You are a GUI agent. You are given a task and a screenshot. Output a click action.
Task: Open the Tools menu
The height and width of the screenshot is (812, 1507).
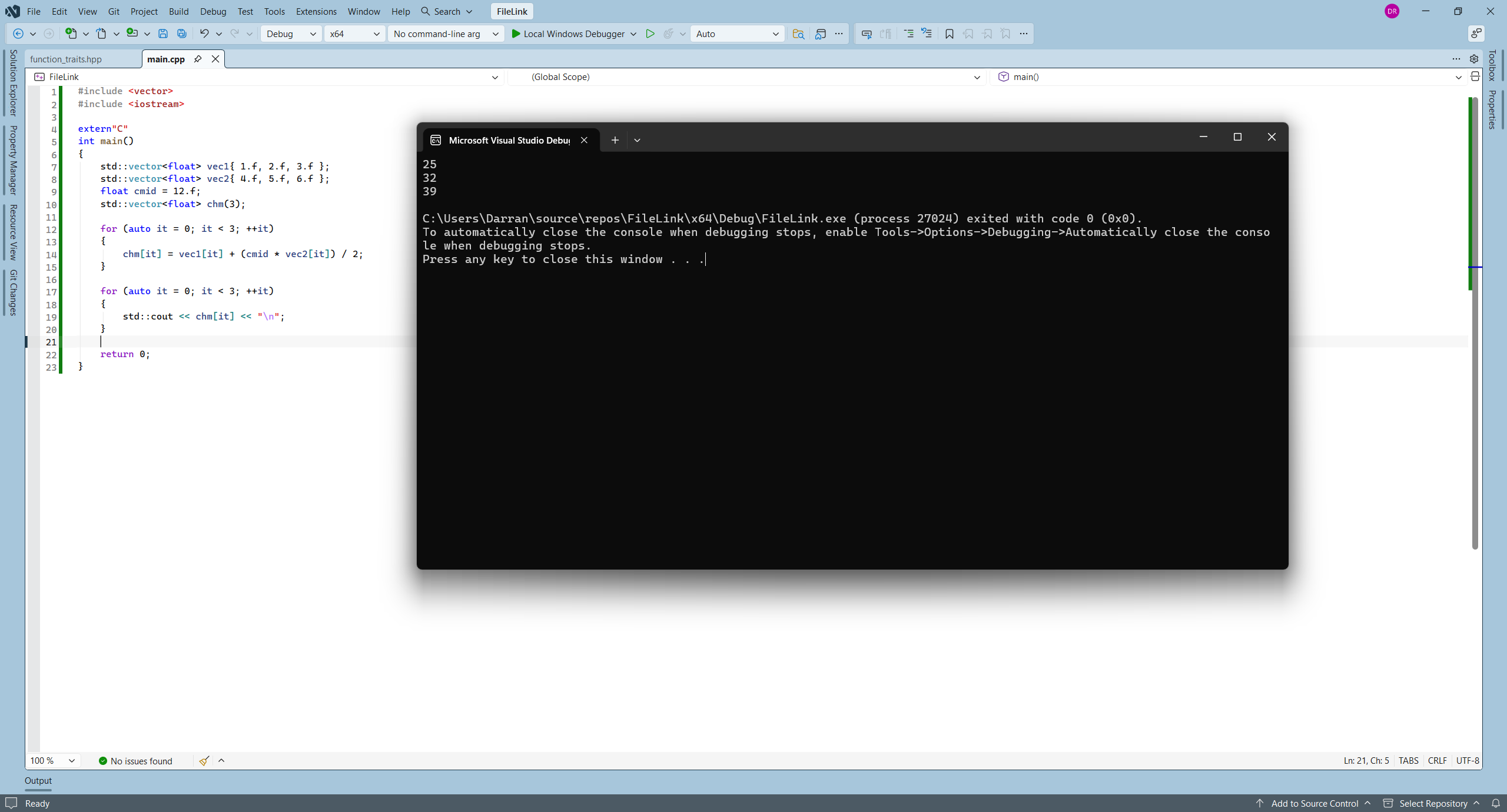pyautogui.click(x=274, y=11)
